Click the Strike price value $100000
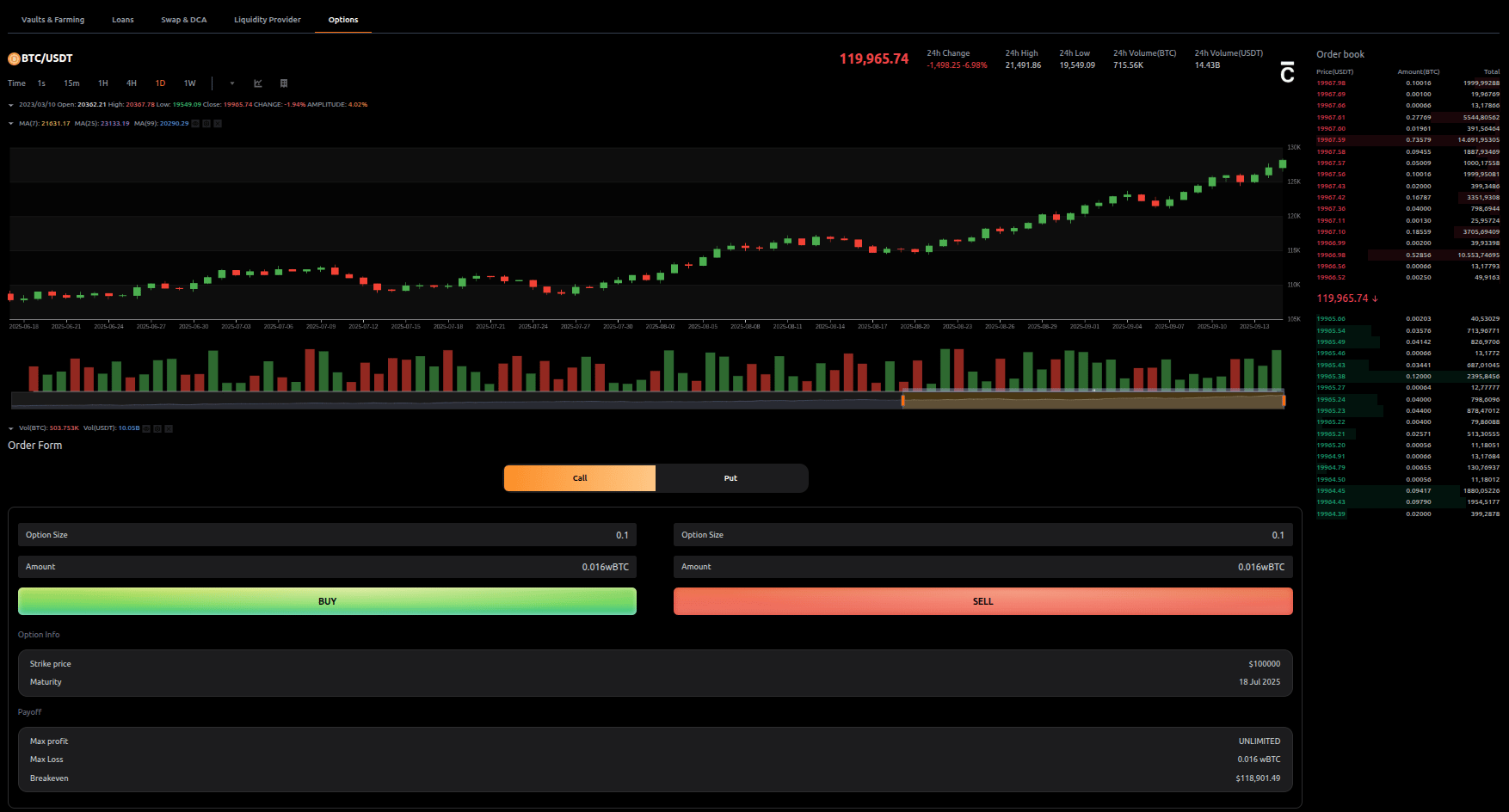This screenshot has height=812, width=1509. point(1264,664)
